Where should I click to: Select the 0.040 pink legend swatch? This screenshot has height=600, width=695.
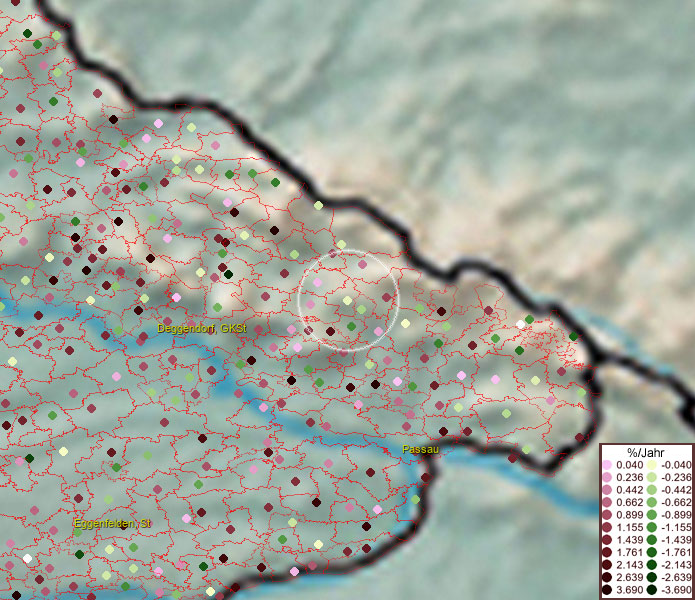point(607,465)
